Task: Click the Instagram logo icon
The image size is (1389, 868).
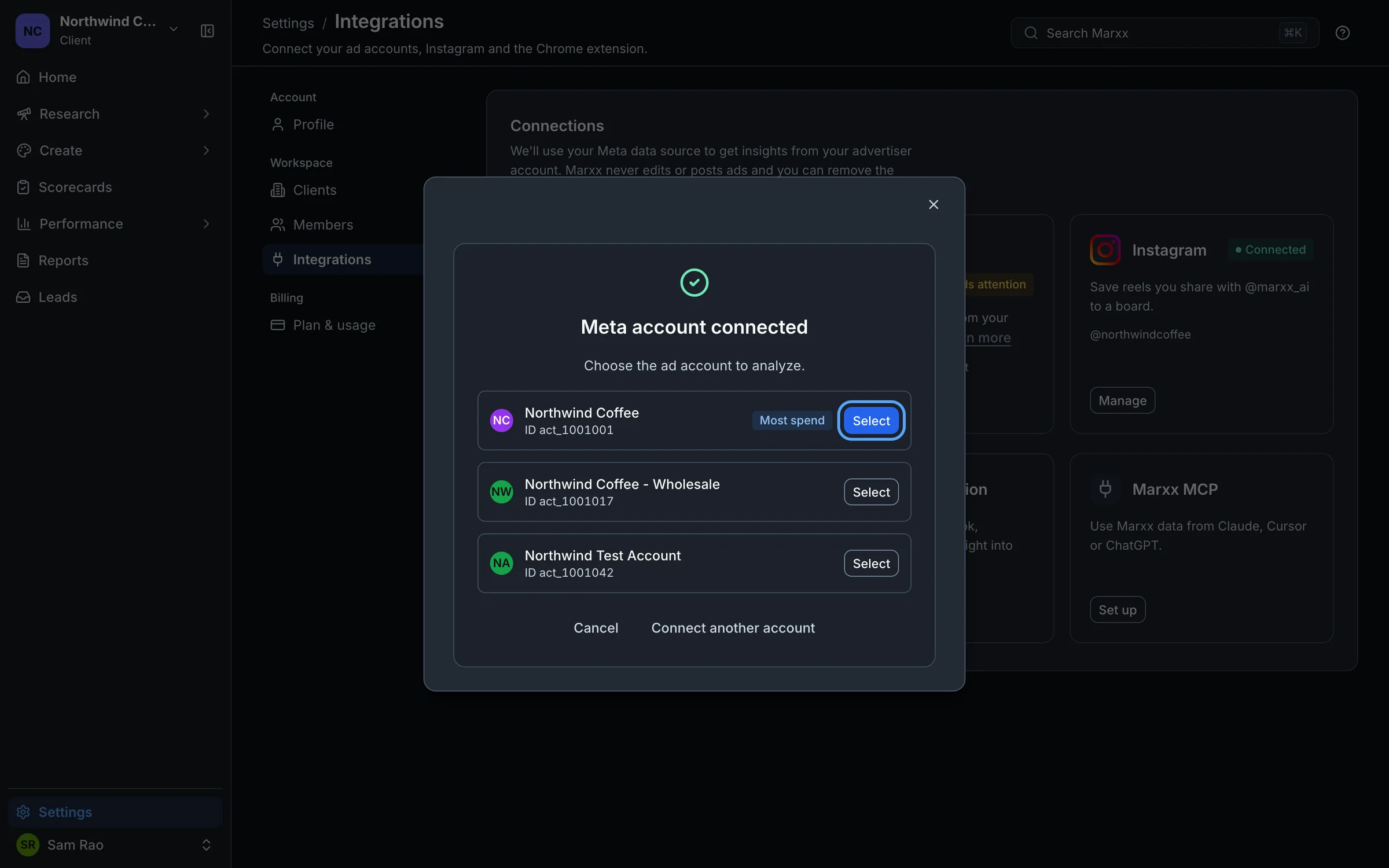Action: (1105, 249)
